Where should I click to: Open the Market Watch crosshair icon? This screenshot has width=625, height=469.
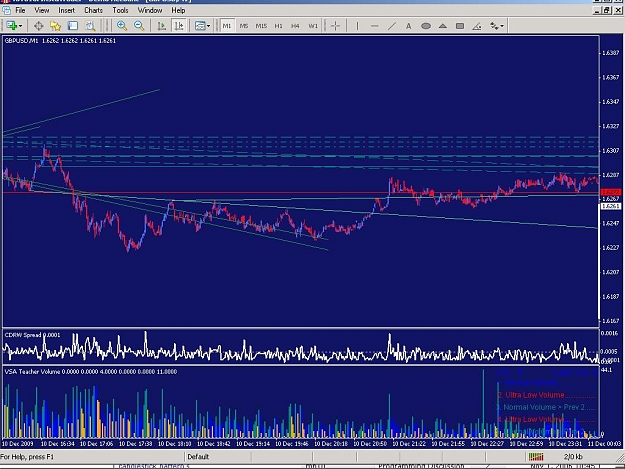[39, 26]
